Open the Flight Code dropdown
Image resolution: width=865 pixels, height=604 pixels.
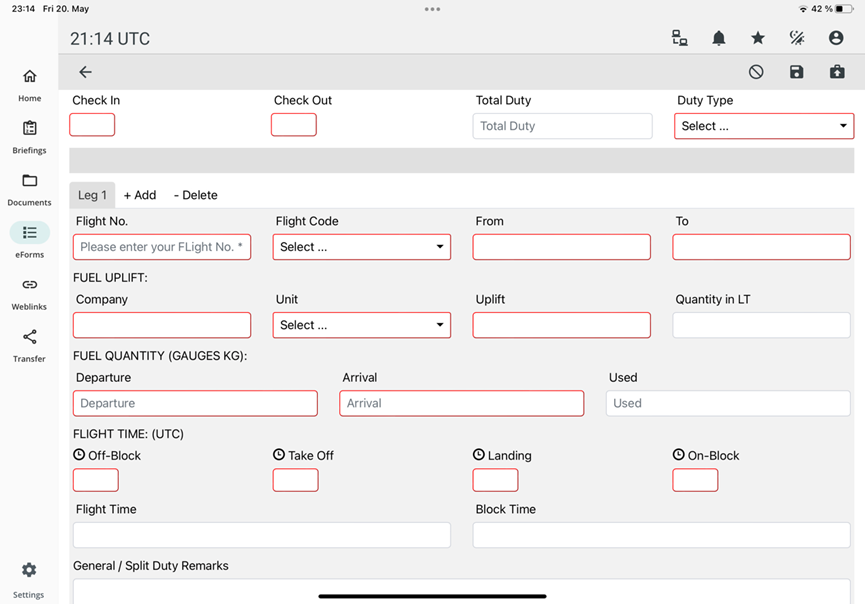tap(362, 247)
